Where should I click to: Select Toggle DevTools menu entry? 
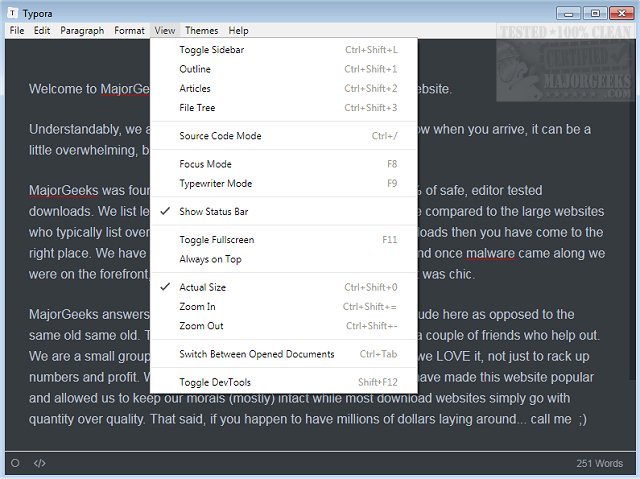[284, 382]
